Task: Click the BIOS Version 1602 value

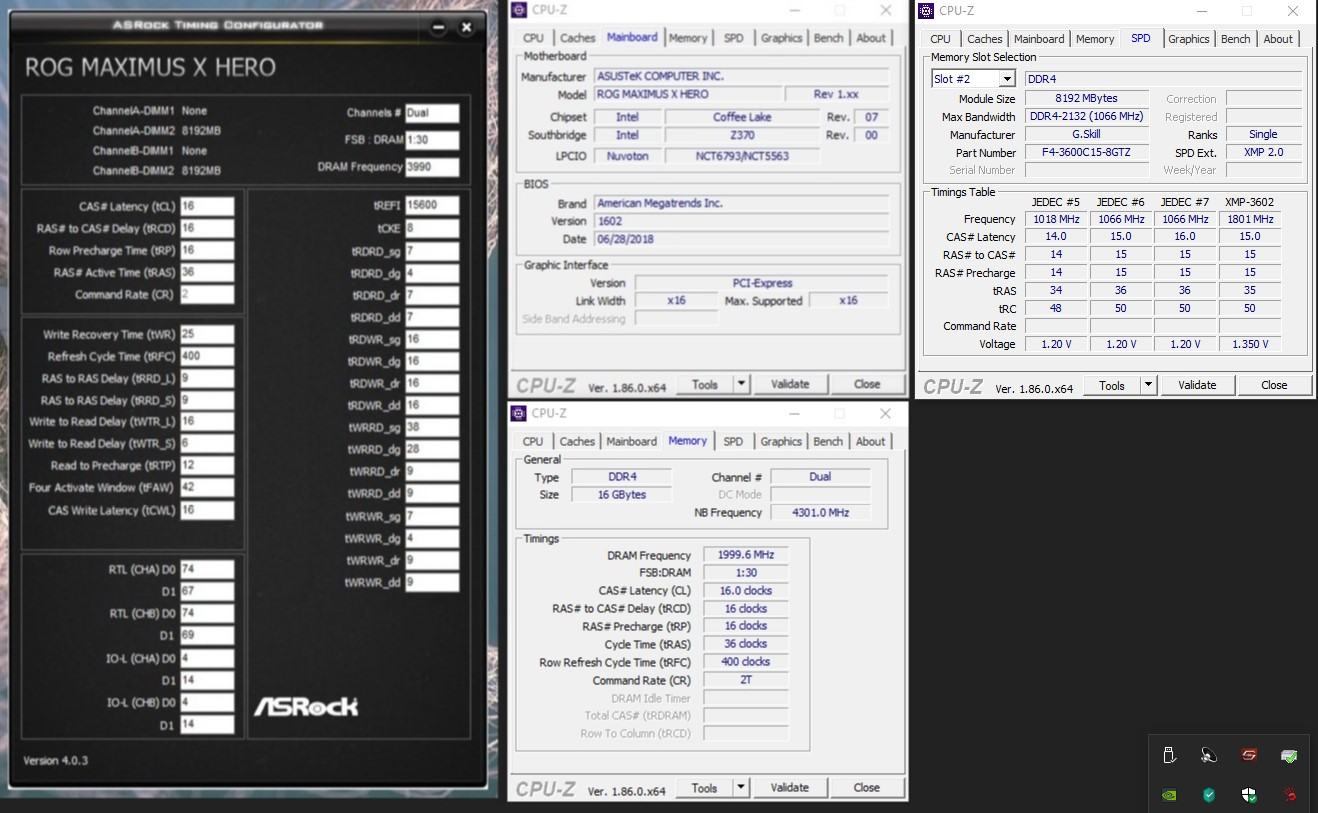Action: 741,221
